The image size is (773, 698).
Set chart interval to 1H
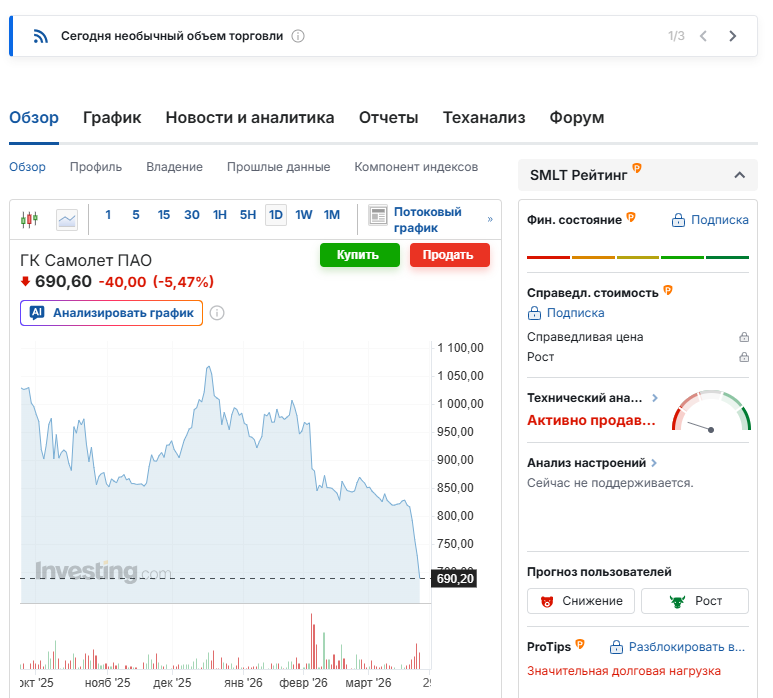(x=220, y=215)
